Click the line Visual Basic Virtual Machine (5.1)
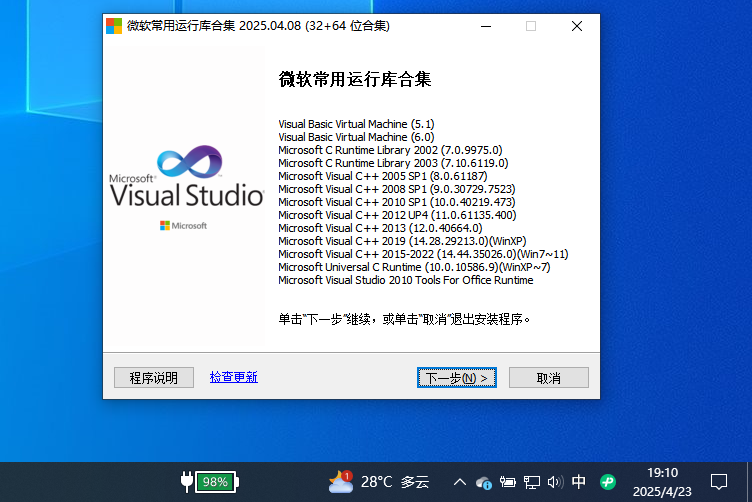This screenshot has width=752, height=502. tap(356, 124)
